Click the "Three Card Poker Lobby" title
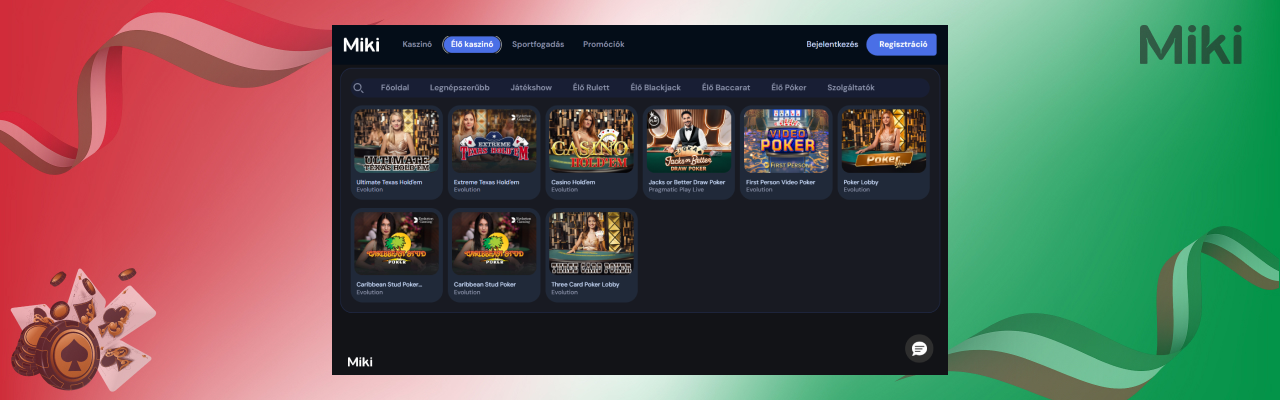 click(x=585, y=284)
